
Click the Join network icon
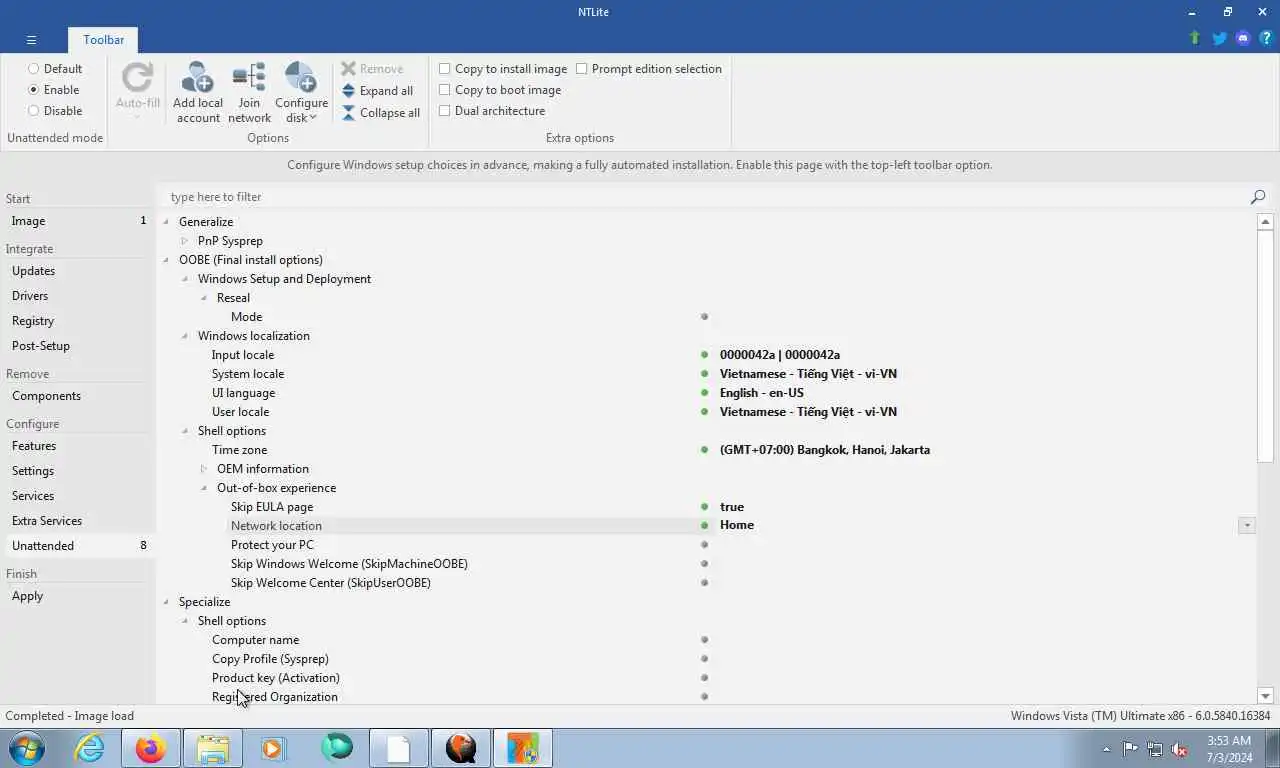pyautogui.click(x=249, y=93)
